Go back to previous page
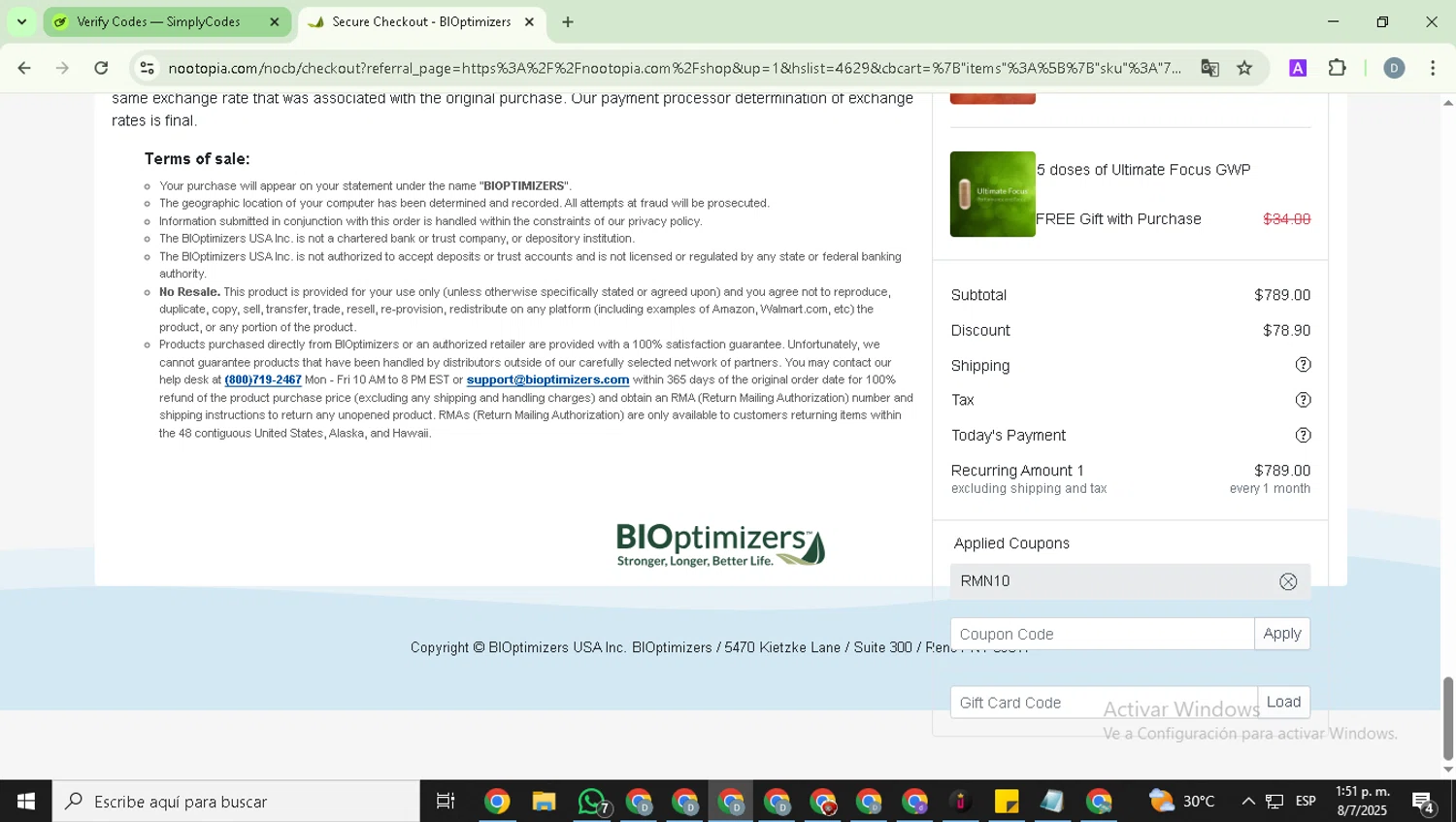 point(24,68)
